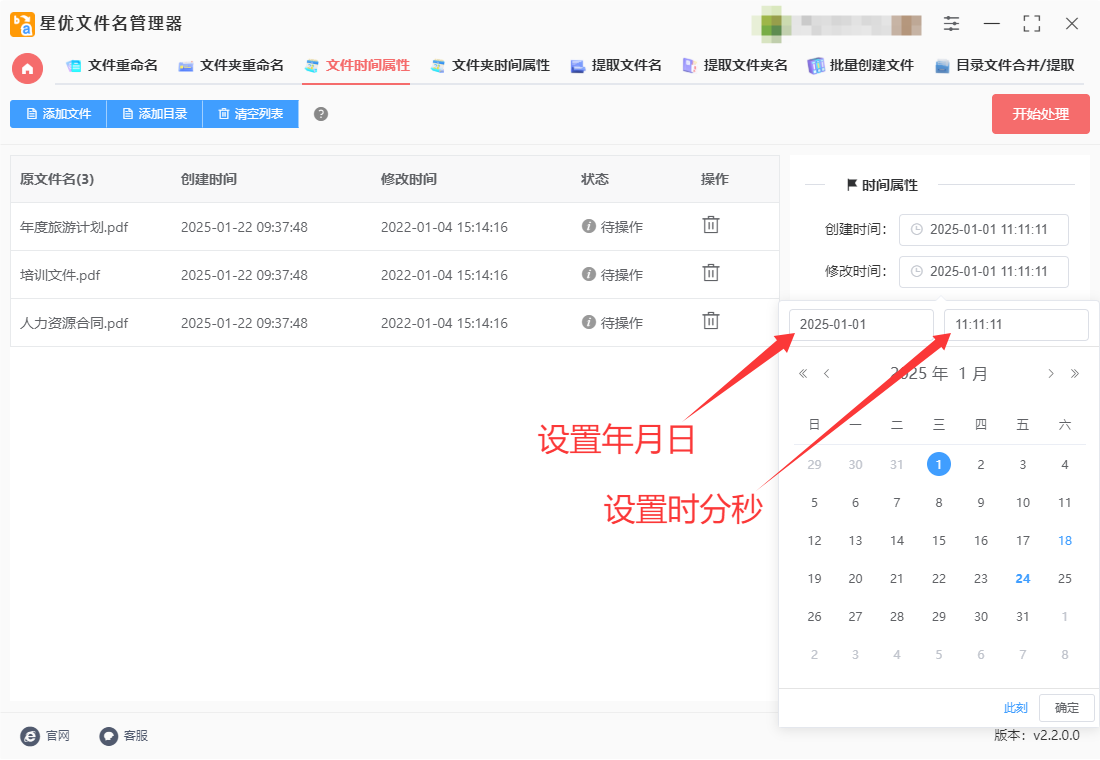Image resolution: width=1100 pixels, height=760 pixels.
Task: Click the app logo in the title bar
Action: point(22,24)
